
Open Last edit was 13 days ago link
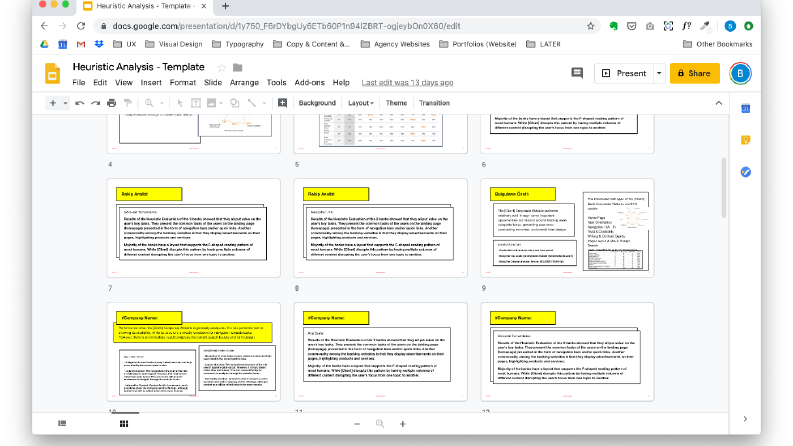(407, 82)
